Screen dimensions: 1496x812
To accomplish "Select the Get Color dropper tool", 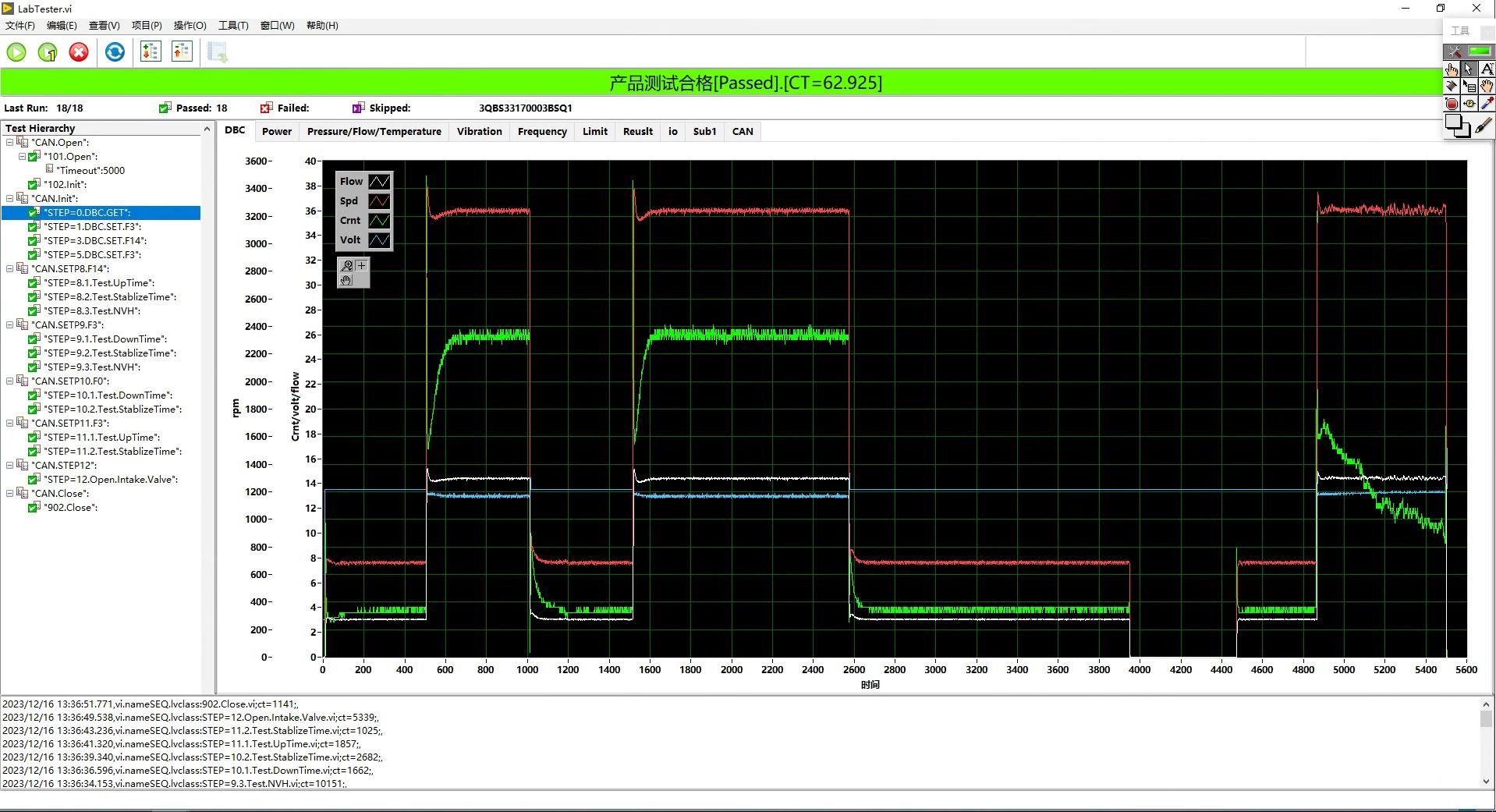I will pyautogui.click(x=1487, y=104).
